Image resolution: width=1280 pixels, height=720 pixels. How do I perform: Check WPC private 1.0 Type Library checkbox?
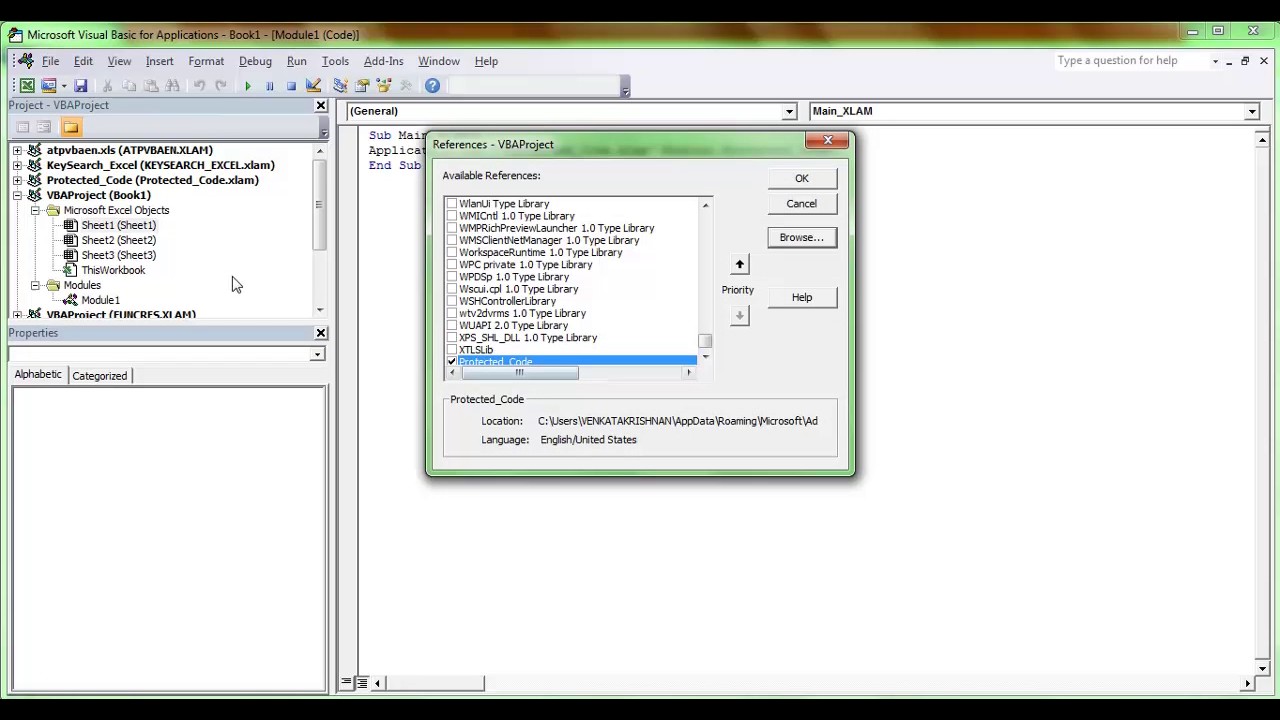point(452,265)
